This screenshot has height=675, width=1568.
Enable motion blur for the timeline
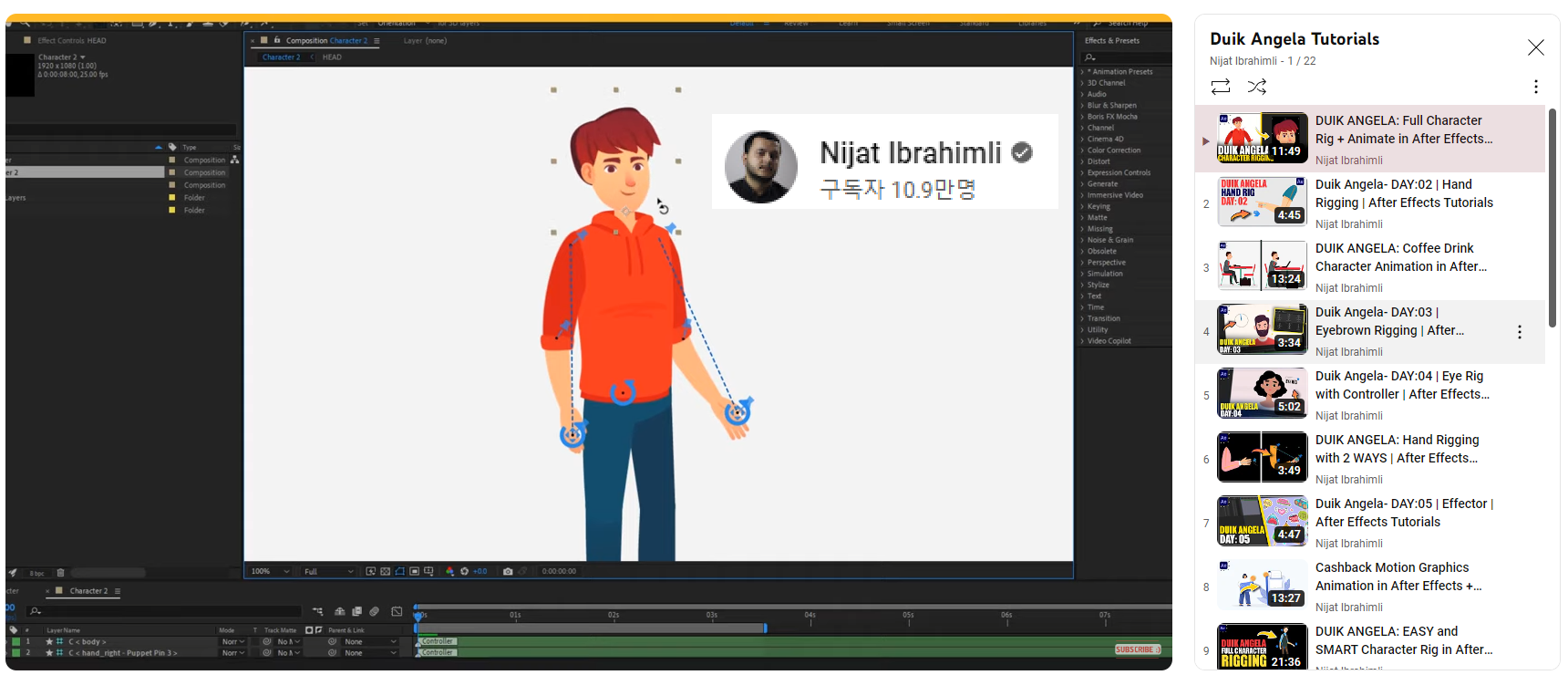[374, 611]
